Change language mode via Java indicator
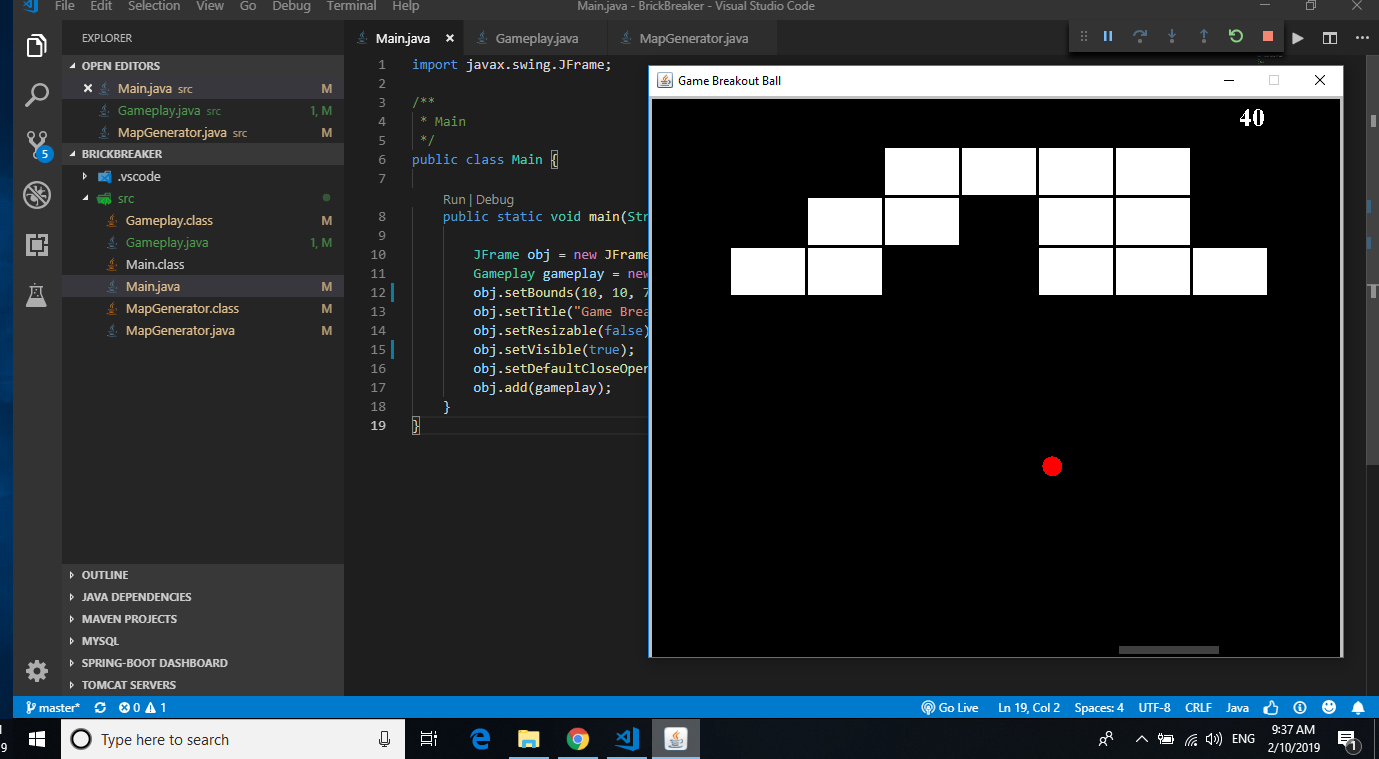Screen dimensions: 1379x759 click(1237, 707)
